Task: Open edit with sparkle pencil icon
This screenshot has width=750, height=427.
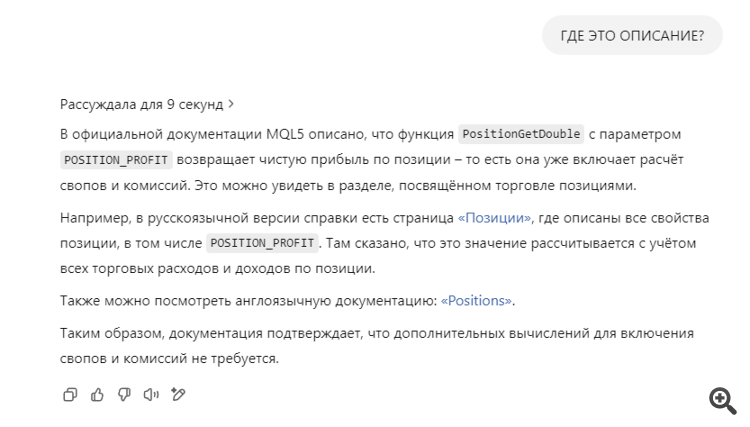Action: point(179,395)
